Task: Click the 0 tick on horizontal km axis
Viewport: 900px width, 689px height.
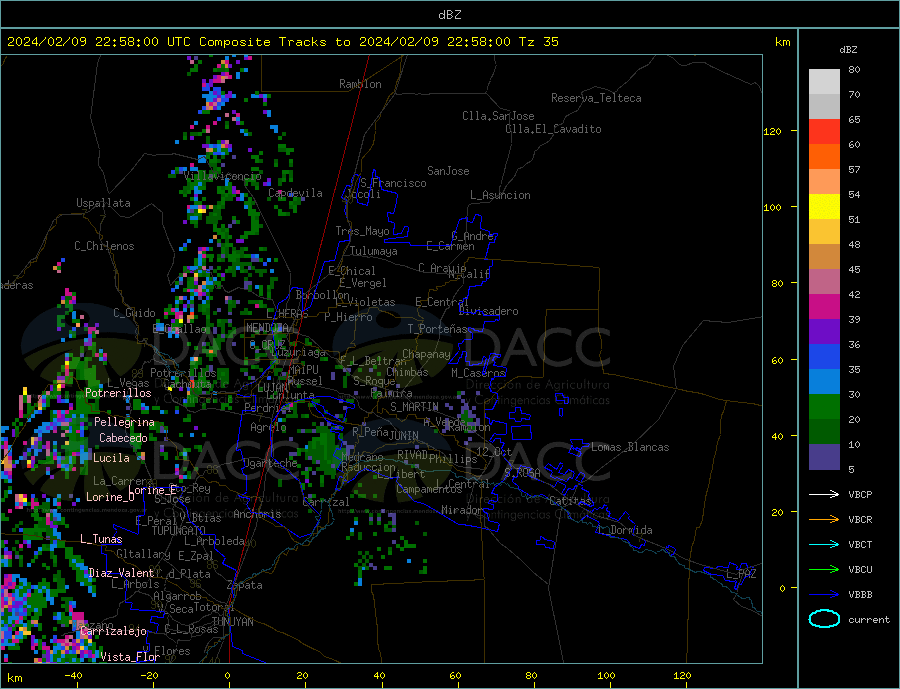Action: pyautogui.click(x=227, y=676)
